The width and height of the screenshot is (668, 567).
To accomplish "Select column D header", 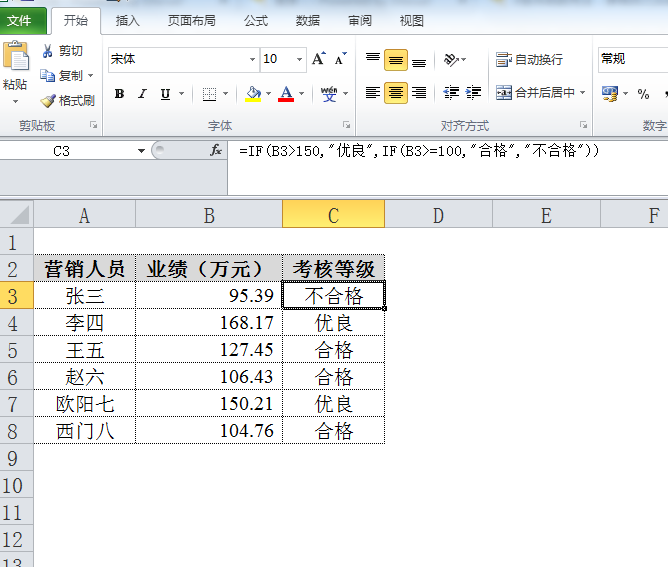I will (x=438, y=214).
